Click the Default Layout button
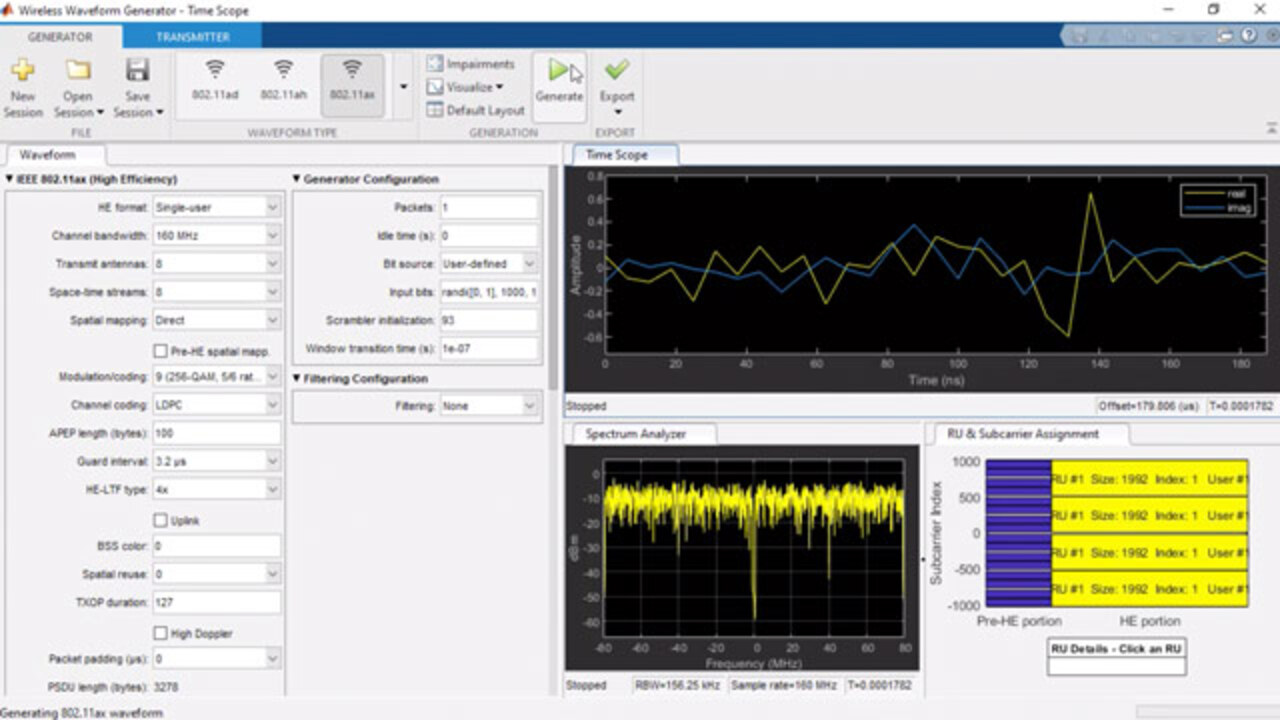This screenshot has width=1280, height=720. [x=476, y=110]
